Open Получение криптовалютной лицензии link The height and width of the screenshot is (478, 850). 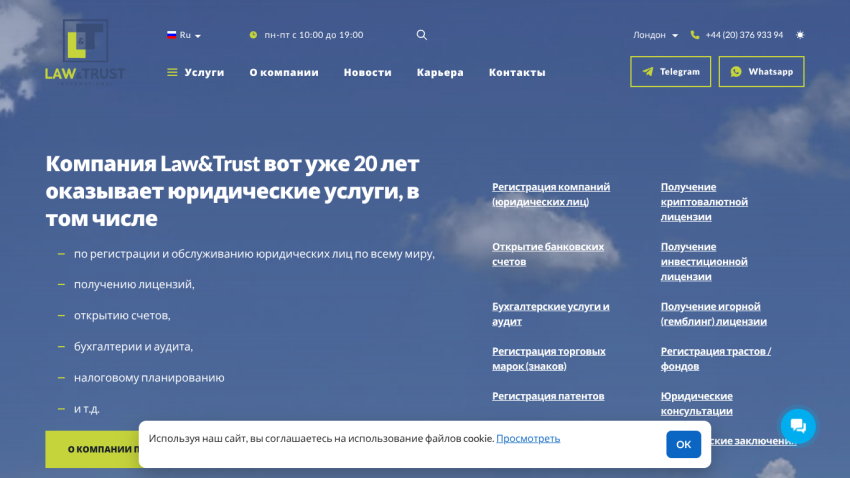point(704,202)
